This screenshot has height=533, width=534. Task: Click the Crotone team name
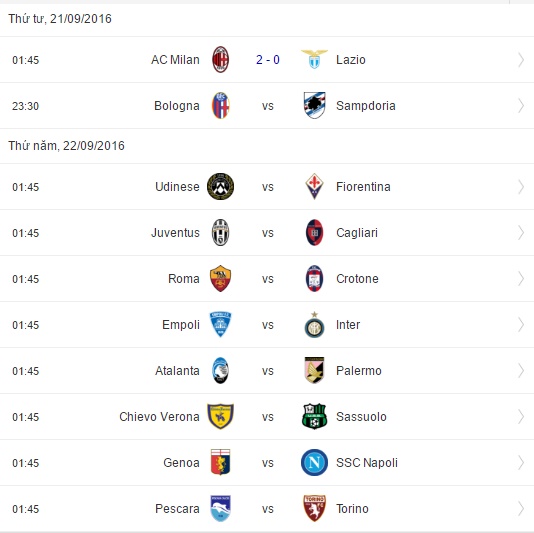tap(357, 279)
